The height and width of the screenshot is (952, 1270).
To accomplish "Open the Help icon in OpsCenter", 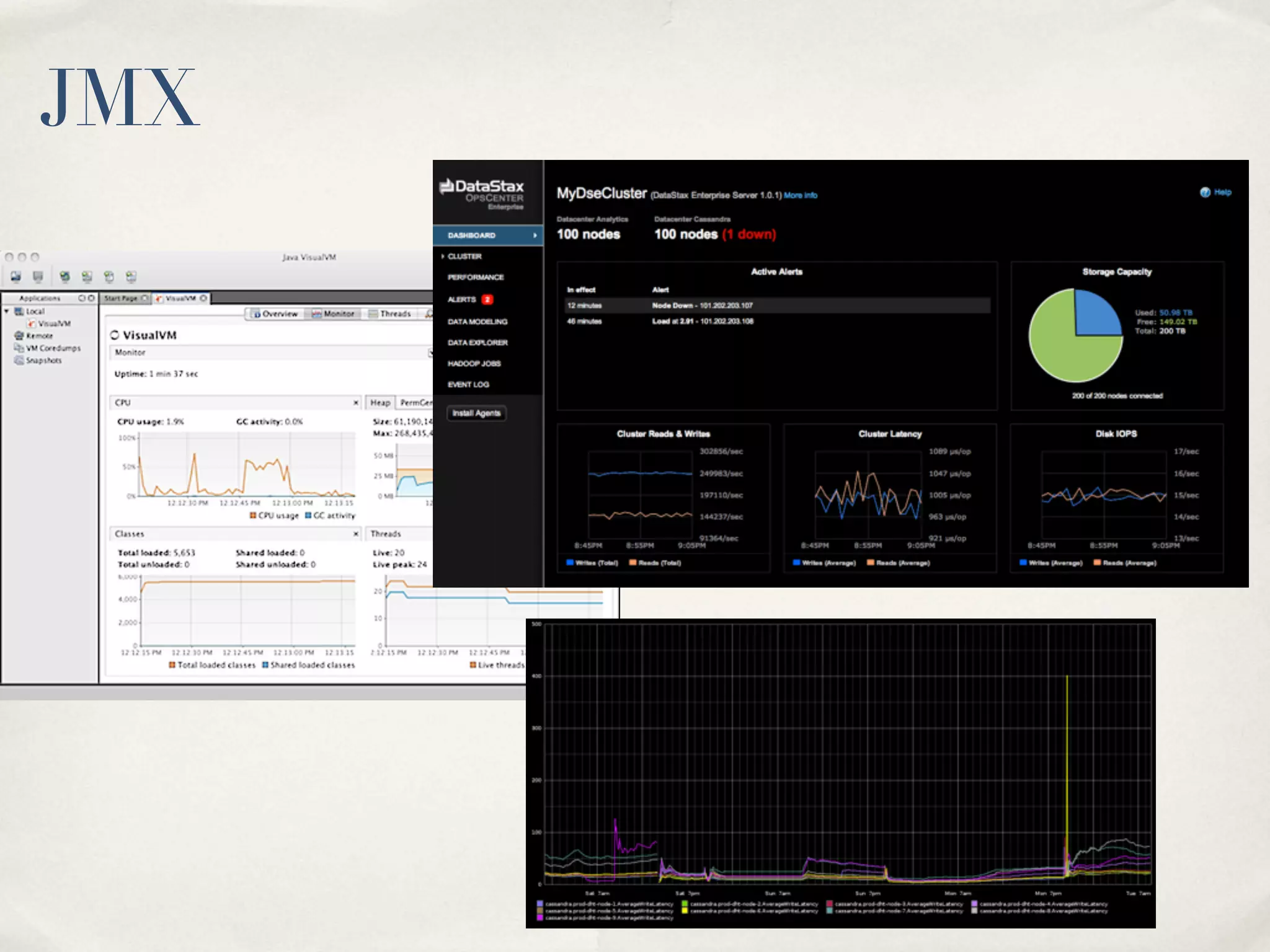I will point(1205,193).
